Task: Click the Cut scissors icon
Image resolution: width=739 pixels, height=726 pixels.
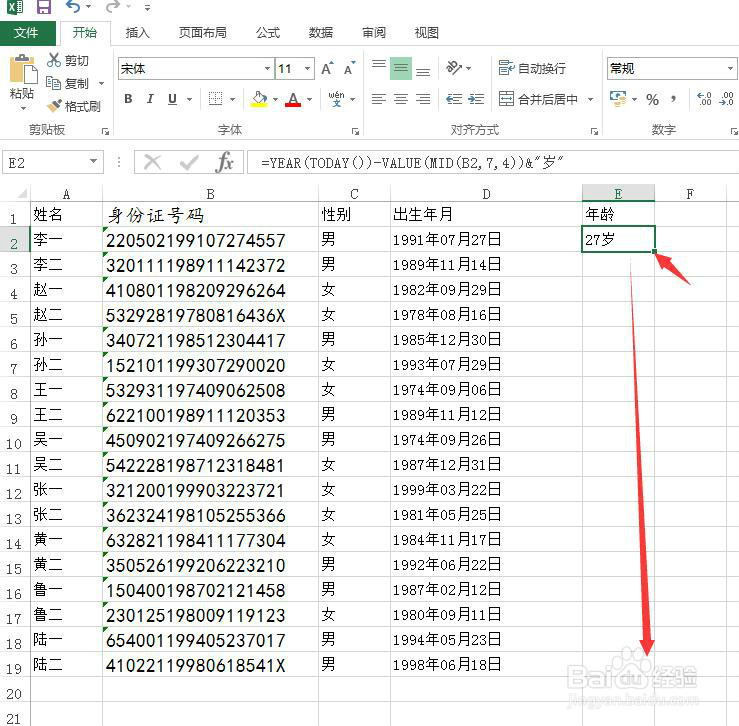Action: click(x=54, y=60)
